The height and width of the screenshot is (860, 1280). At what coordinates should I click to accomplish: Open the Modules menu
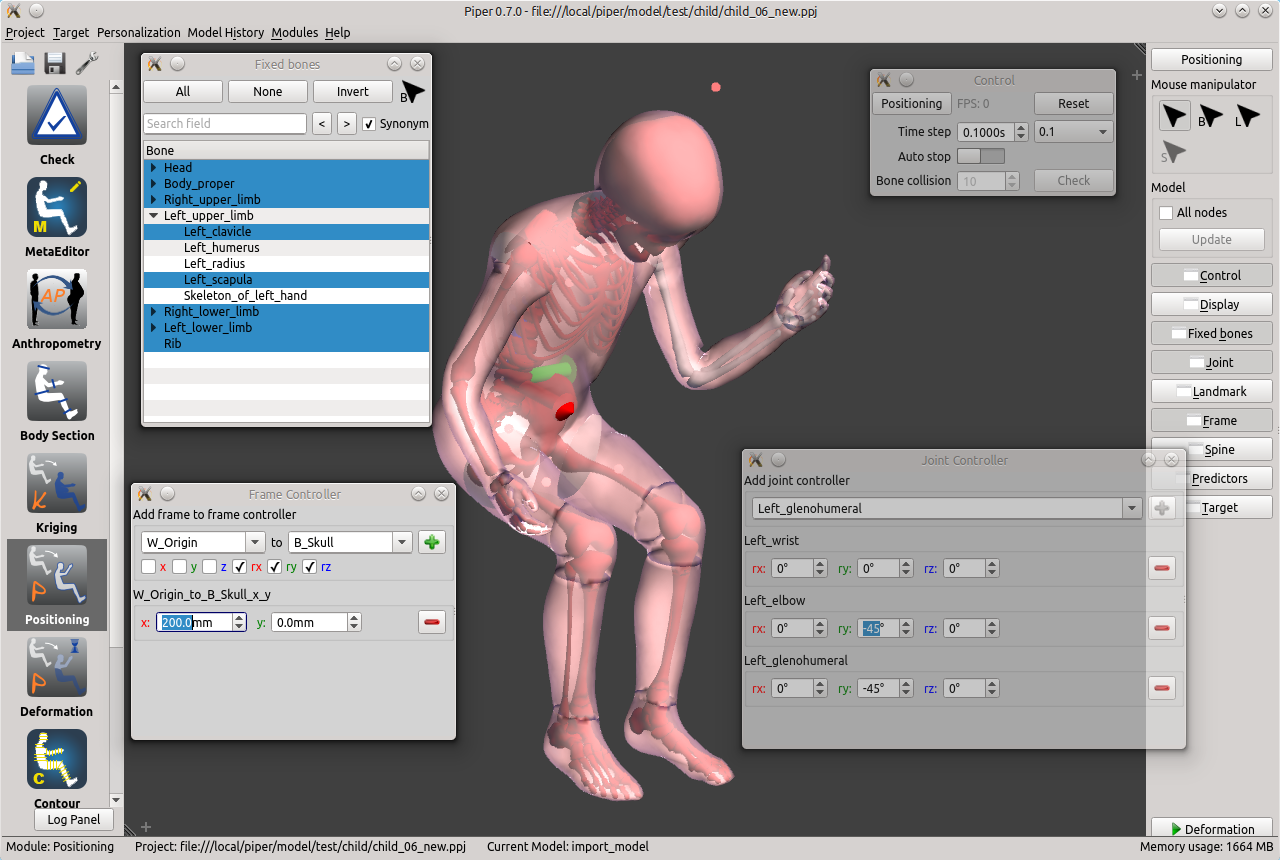pyautogui.click(x=294, y=32)
